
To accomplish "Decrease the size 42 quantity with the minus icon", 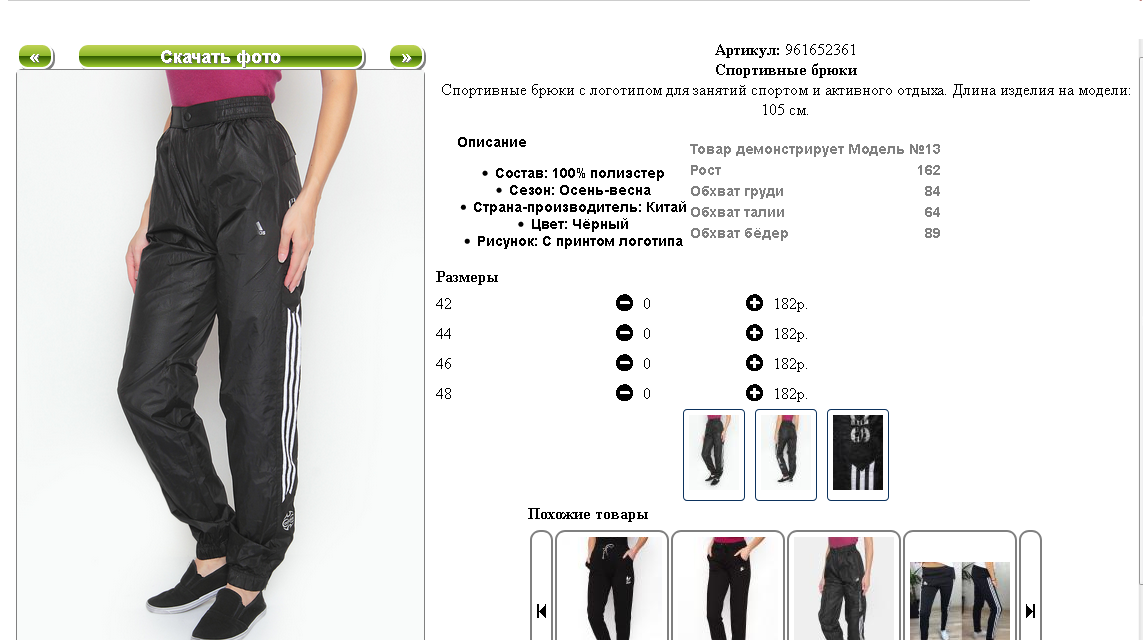I will click(624, 303).
